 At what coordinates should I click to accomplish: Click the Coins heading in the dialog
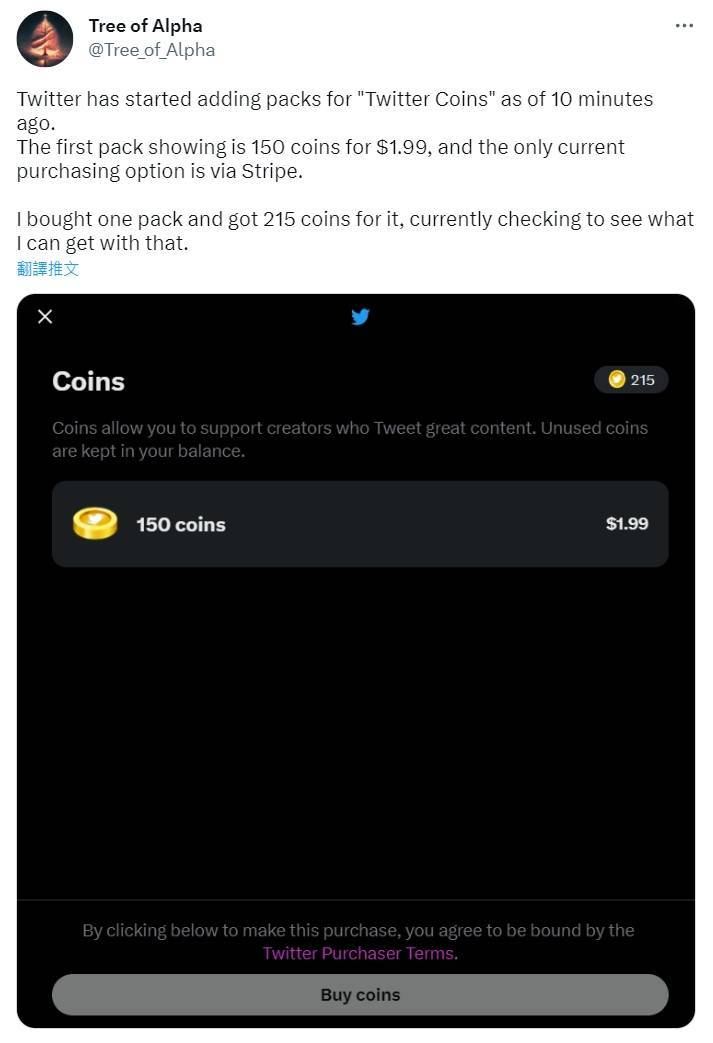click(88, 381)
